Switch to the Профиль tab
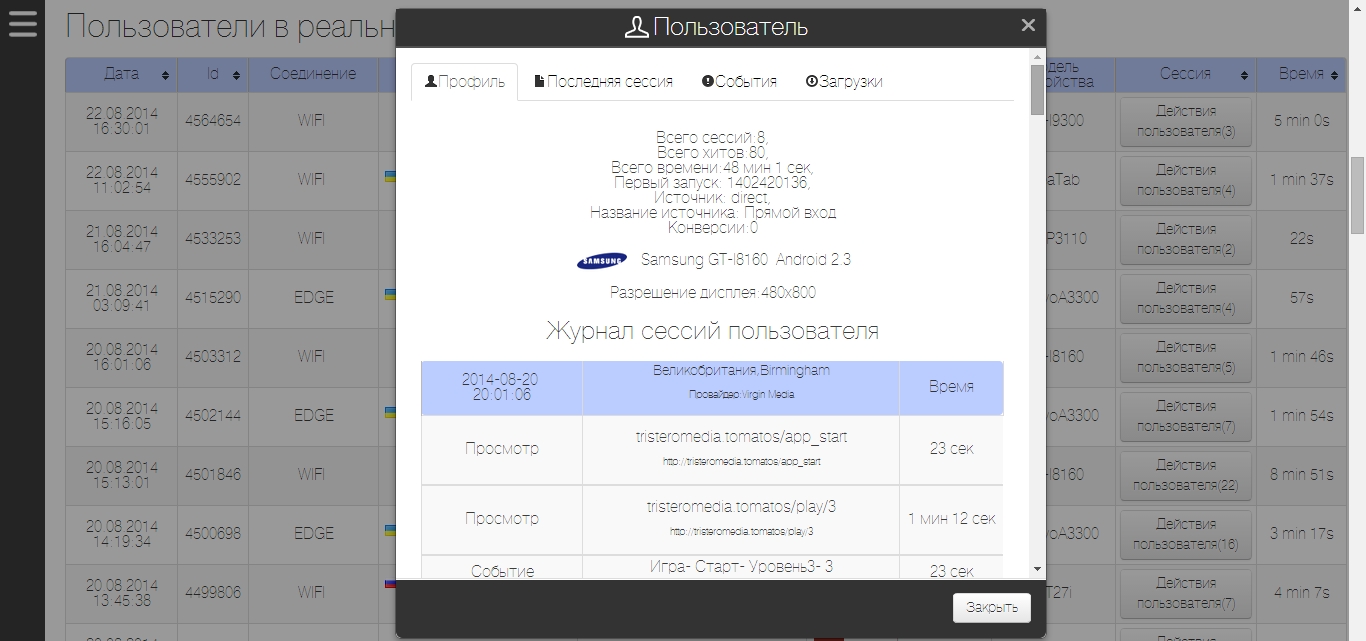Image resolution: width=1366 pixels, height=641 pixels. click(465, 82)
